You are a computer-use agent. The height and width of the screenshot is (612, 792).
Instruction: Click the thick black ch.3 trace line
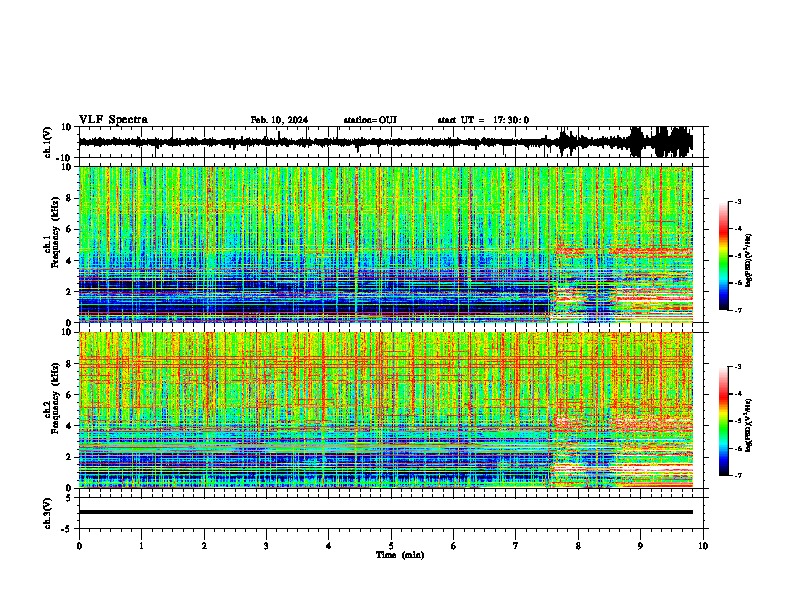coord(385,512)
